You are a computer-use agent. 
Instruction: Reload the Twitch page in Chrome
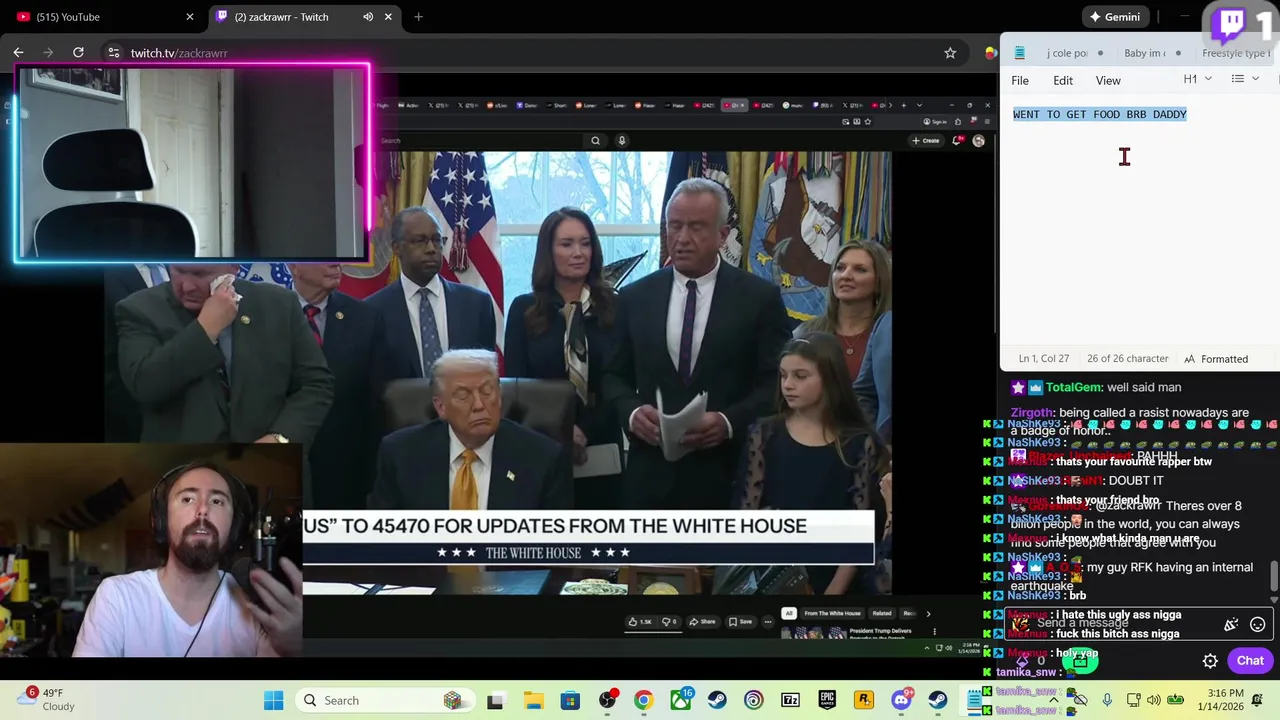click(78, 52)
